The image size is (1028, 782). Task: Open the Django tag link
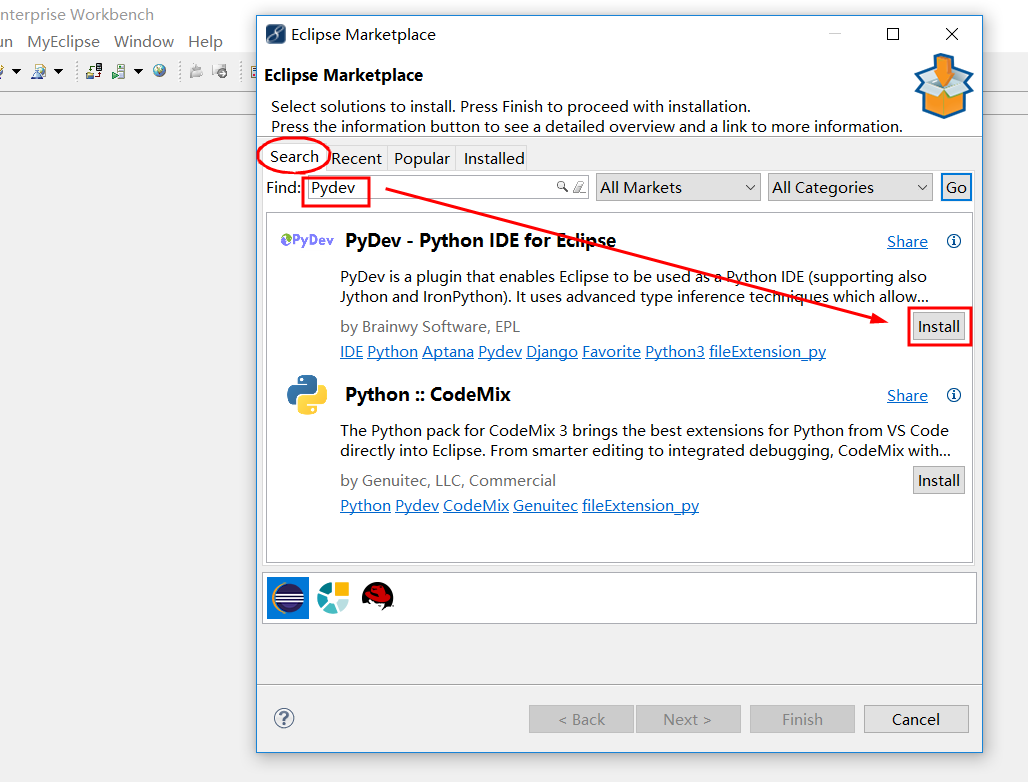(551, 352)
